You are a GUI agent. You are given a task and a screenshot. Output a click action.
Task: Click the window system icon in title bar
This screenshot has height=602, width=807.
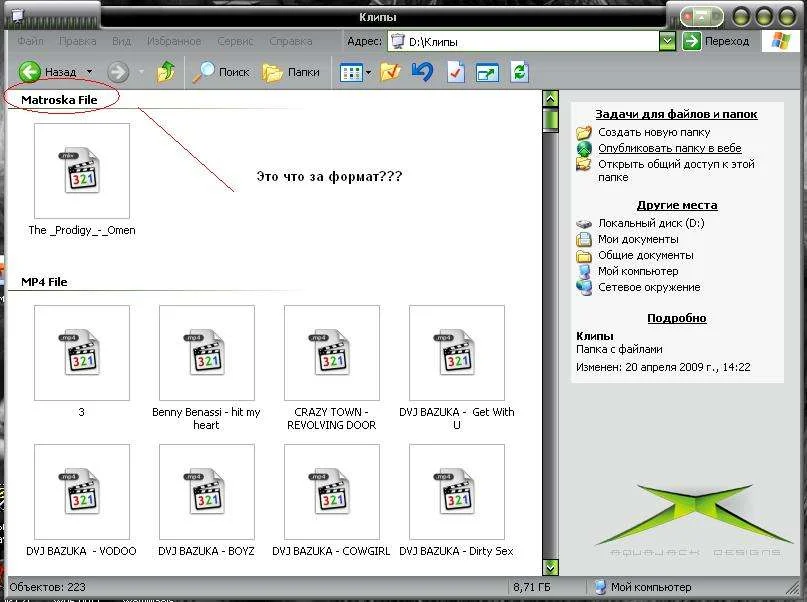pos(17,15)
